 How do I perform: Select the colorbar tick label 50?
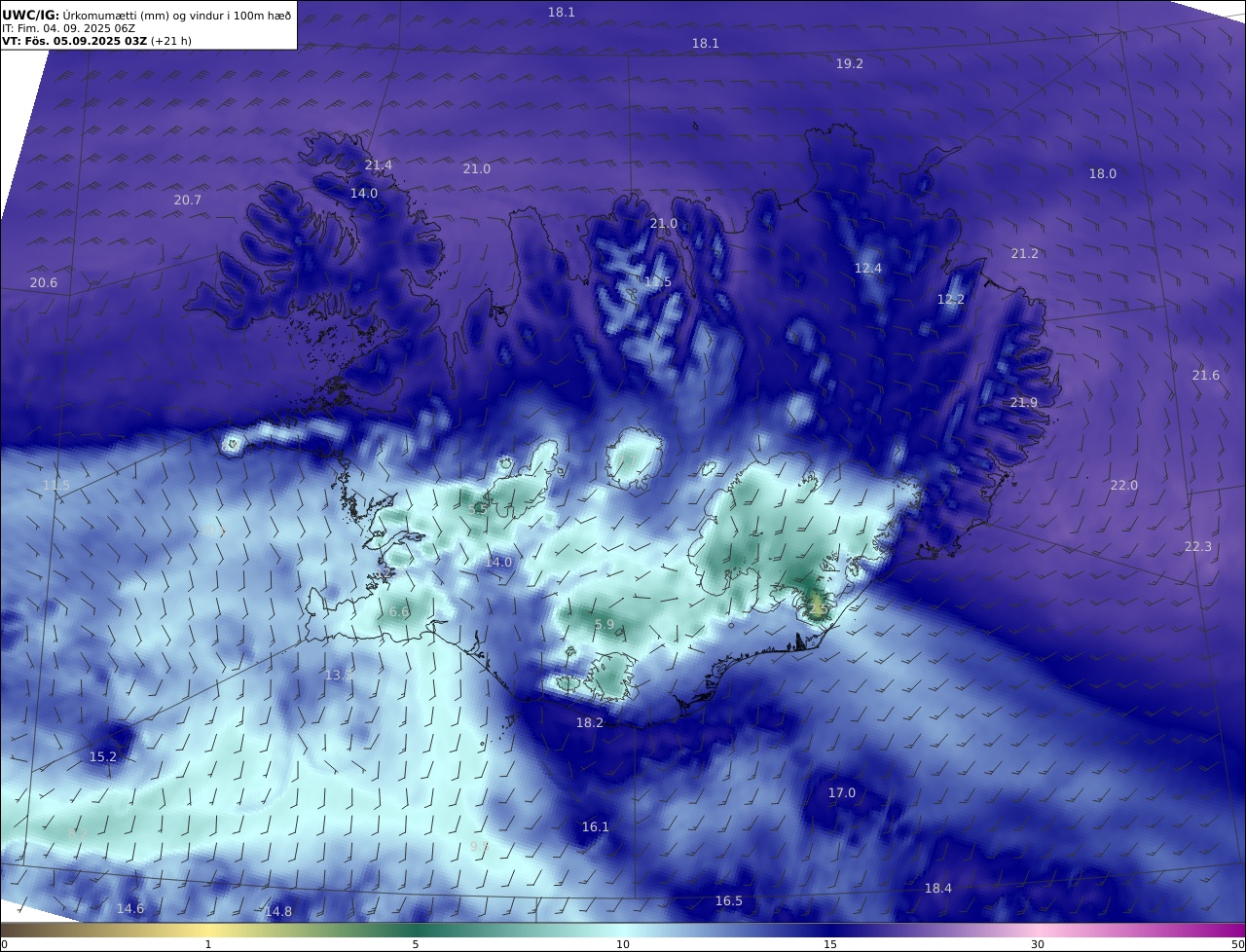click(x=1237, y=944)
